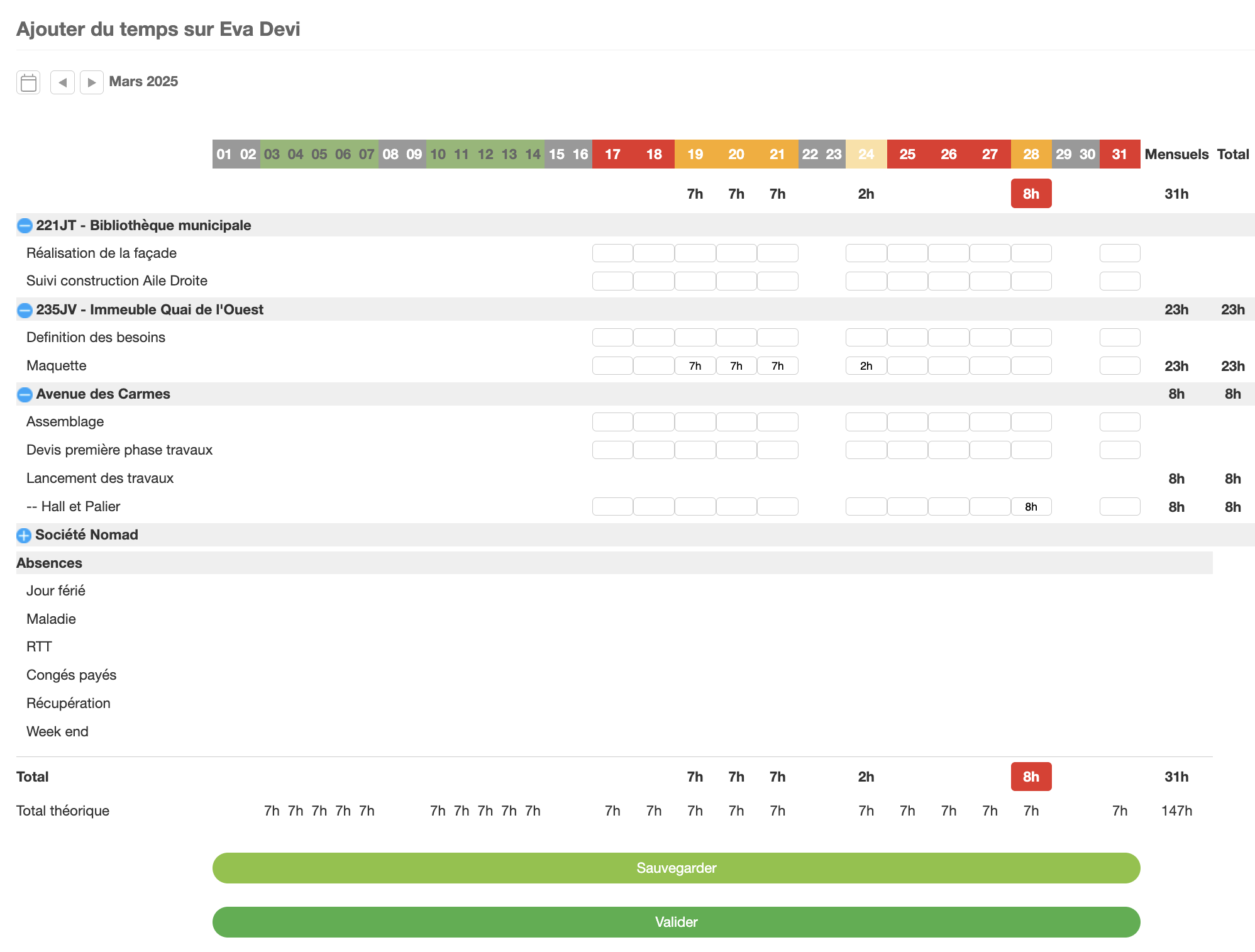Click the 147h theoretical monthly total
Image resolution: width=1255 pixels, height=952 pixels.
point(1176,811)
